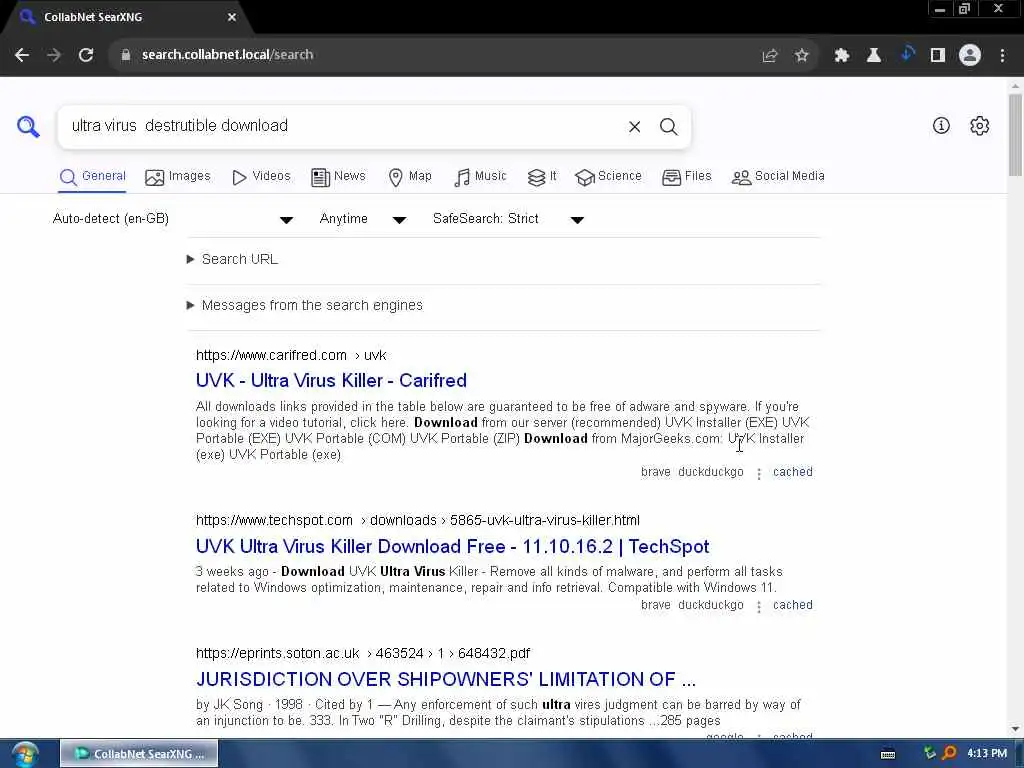The height and width of the screenshot is (768, 1024).
Task: Open the preferences gear icon
Action: pos(979,125)
